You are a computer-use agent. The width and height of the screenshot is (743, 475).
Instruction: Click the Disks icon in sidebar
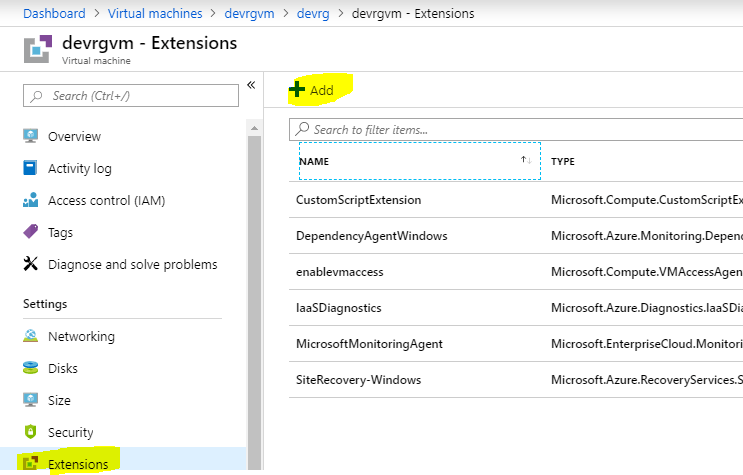click(x=30, y=368)
